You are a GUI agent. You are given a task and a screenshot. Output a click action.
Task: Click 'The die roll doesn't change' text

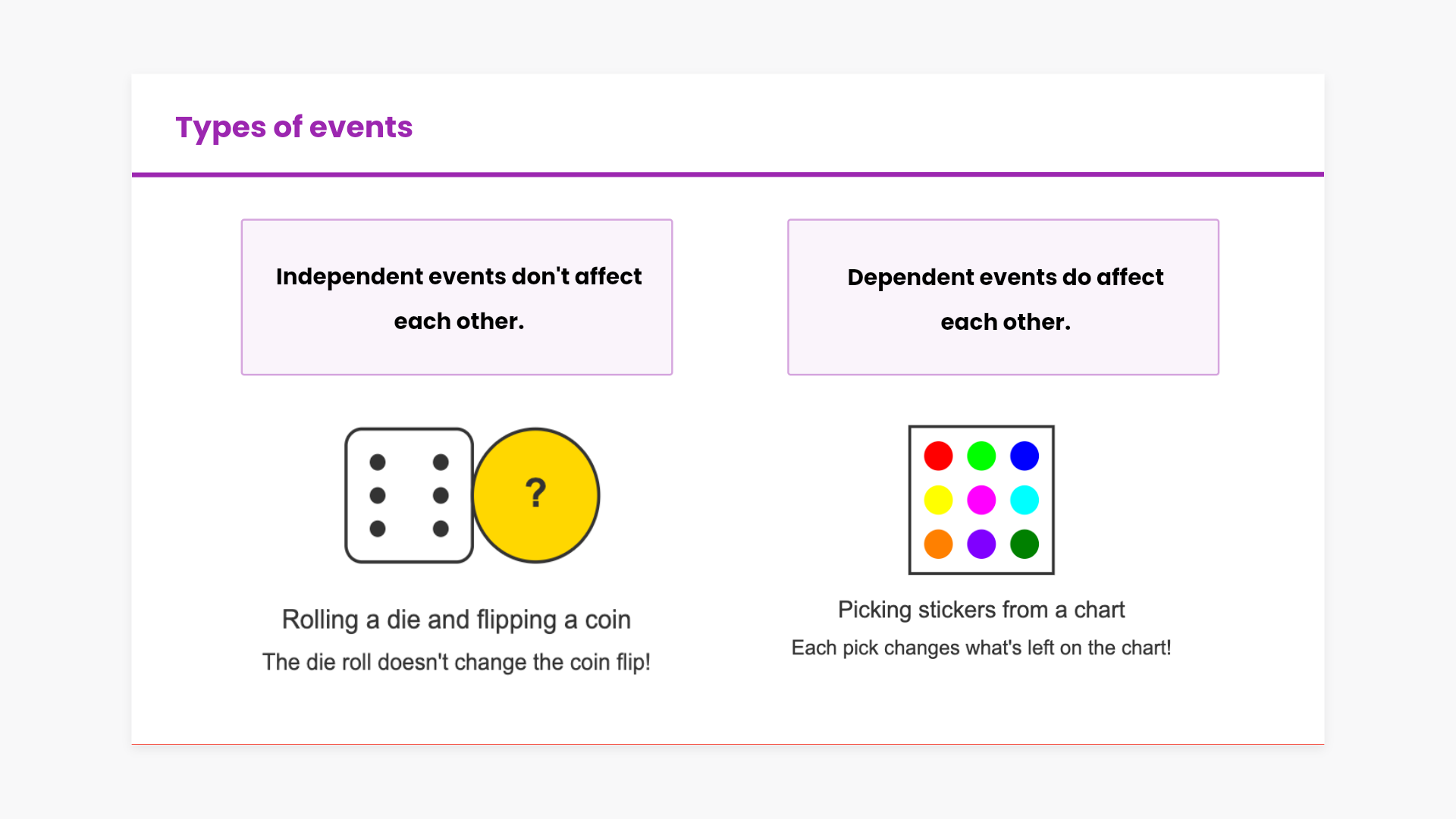coord(456,662)
